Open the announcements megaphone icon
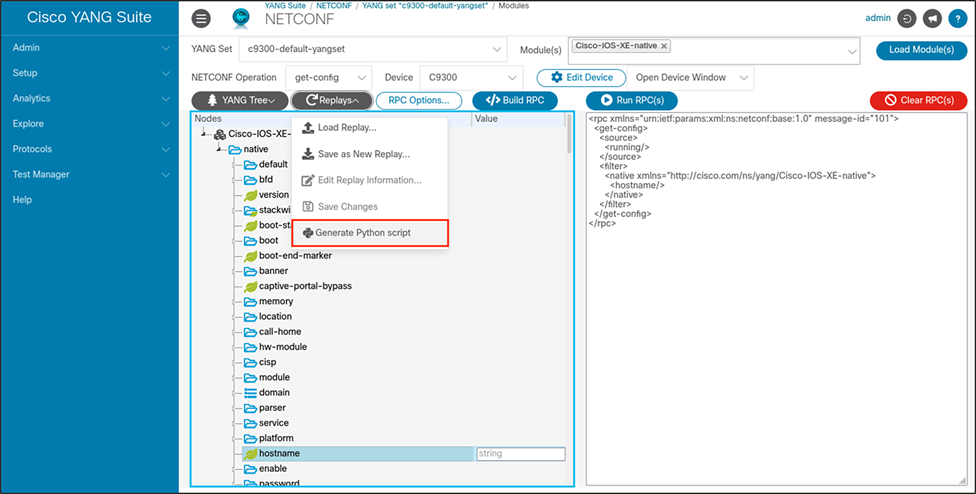The width and height of the screenshot is (976, 494). (x=932, y=19)
